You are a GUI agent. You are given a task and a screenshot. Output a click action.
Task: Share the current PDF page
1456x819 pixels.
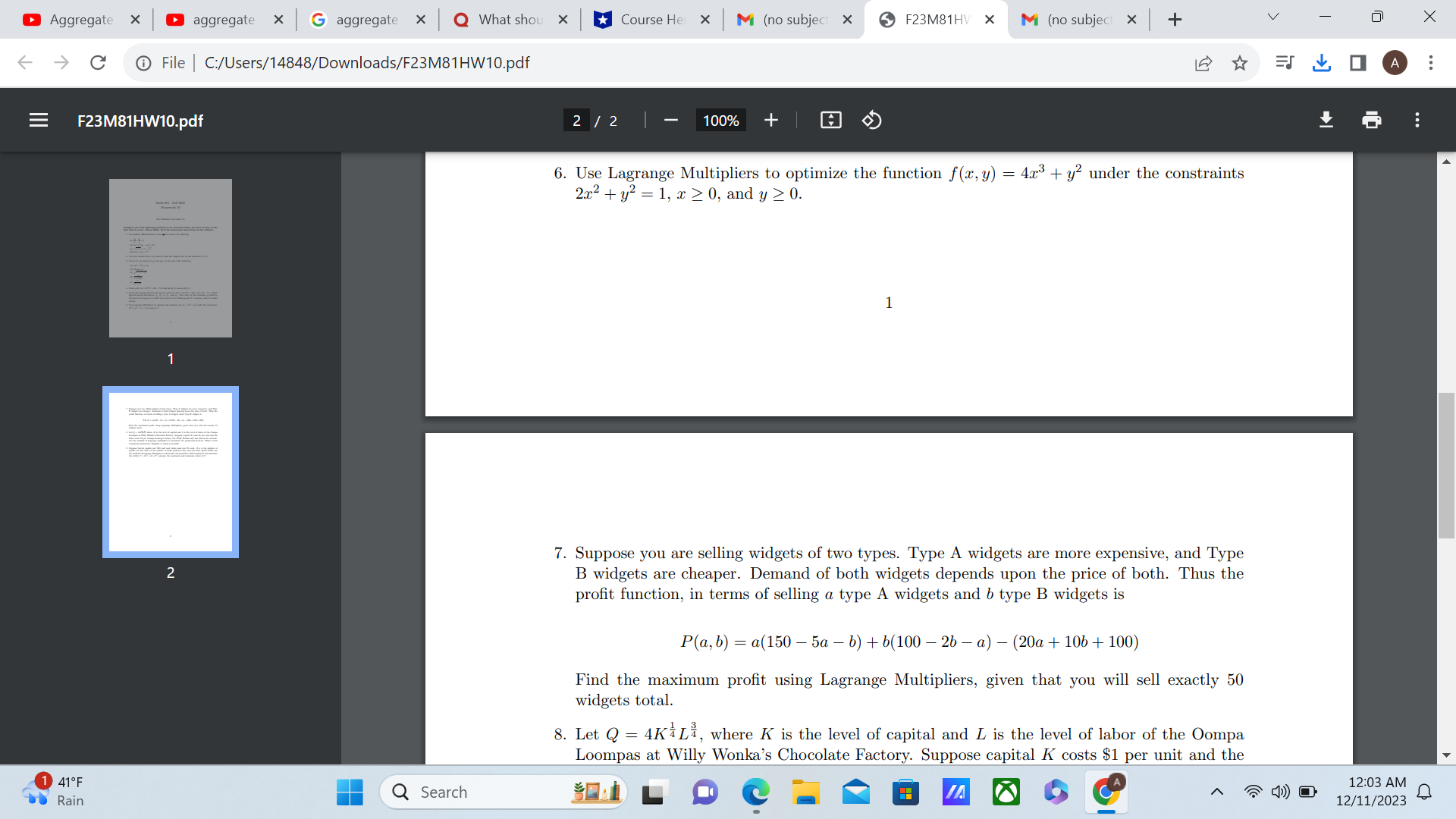tap(1203, 63)
